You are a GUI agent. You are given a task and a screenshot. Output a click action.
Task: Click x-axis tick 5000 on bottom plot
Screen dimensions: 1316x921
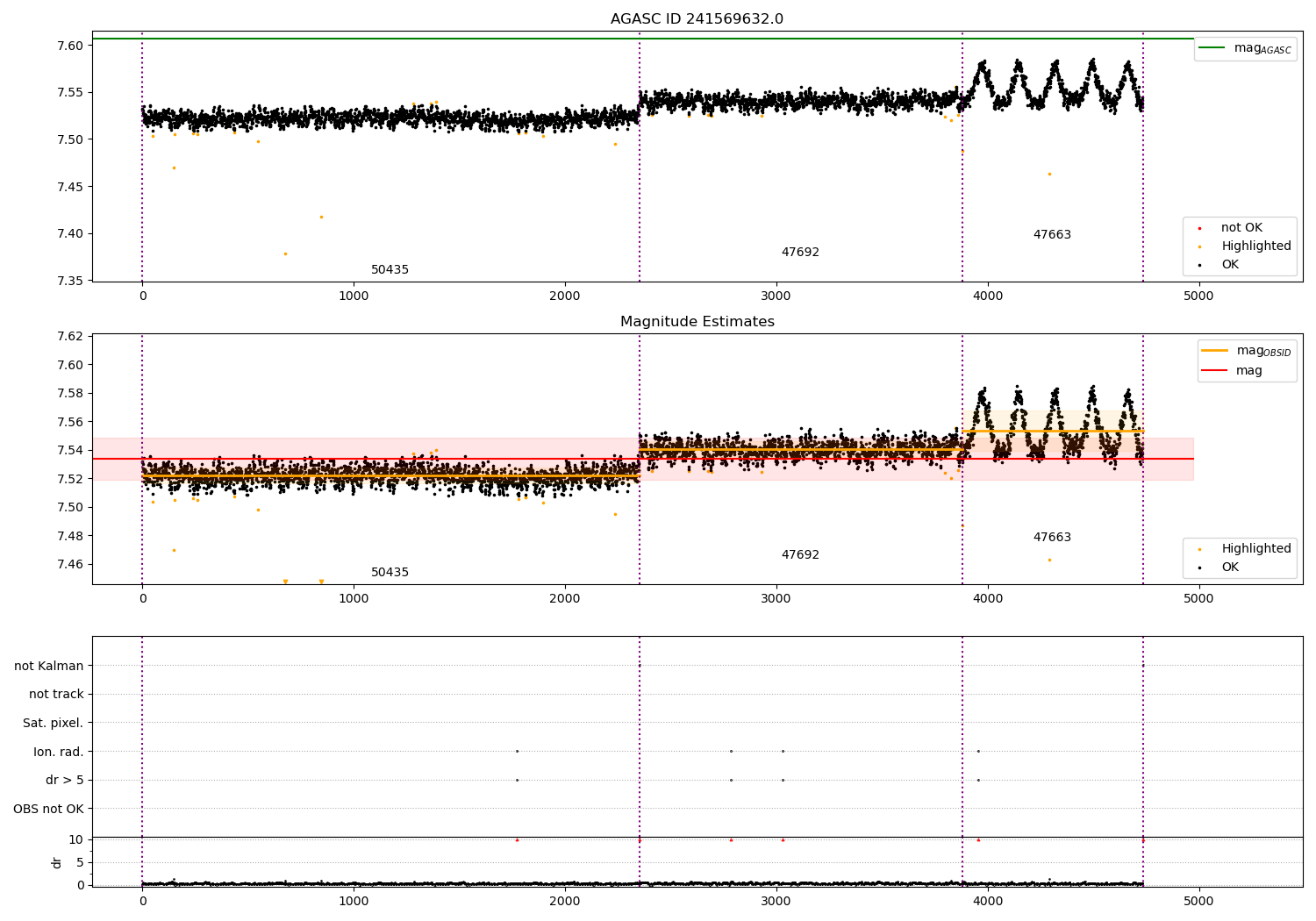(x=1199, y=901)
